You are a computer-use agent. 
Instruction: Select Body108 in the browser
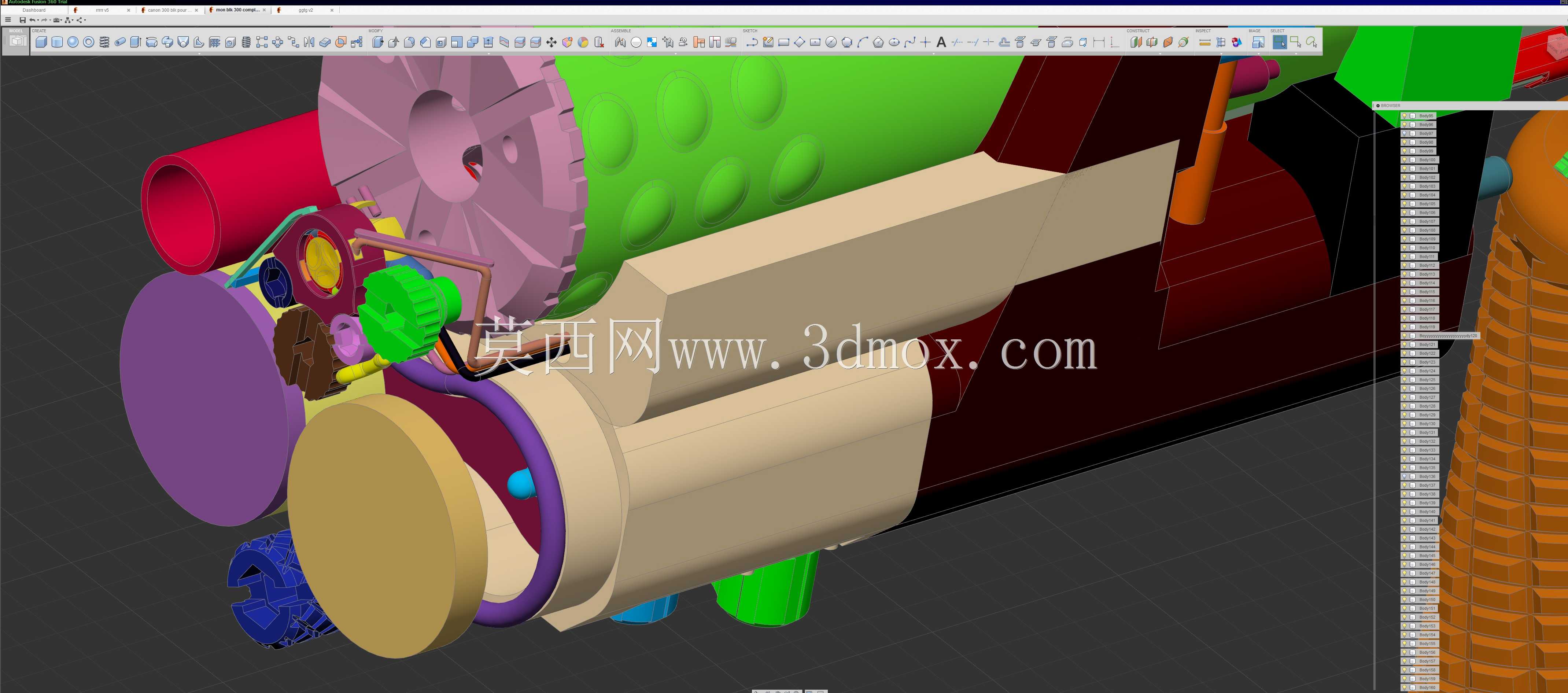click(1420, 230)
